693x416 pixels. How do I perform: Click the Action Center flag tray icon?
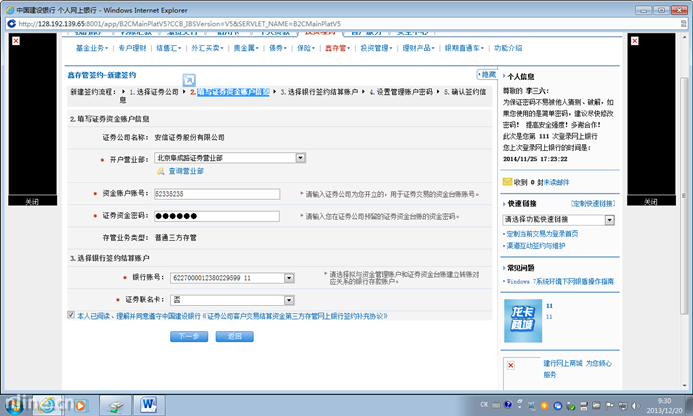[610, 405]
